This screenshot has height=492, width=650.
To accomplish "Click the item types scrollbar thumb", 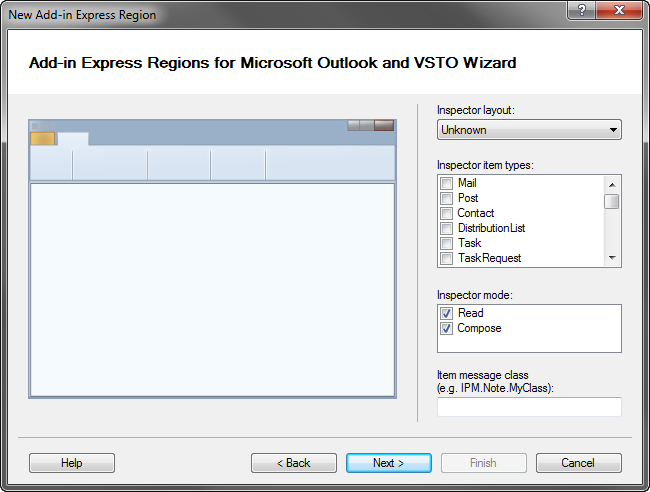I will point(612,201).
